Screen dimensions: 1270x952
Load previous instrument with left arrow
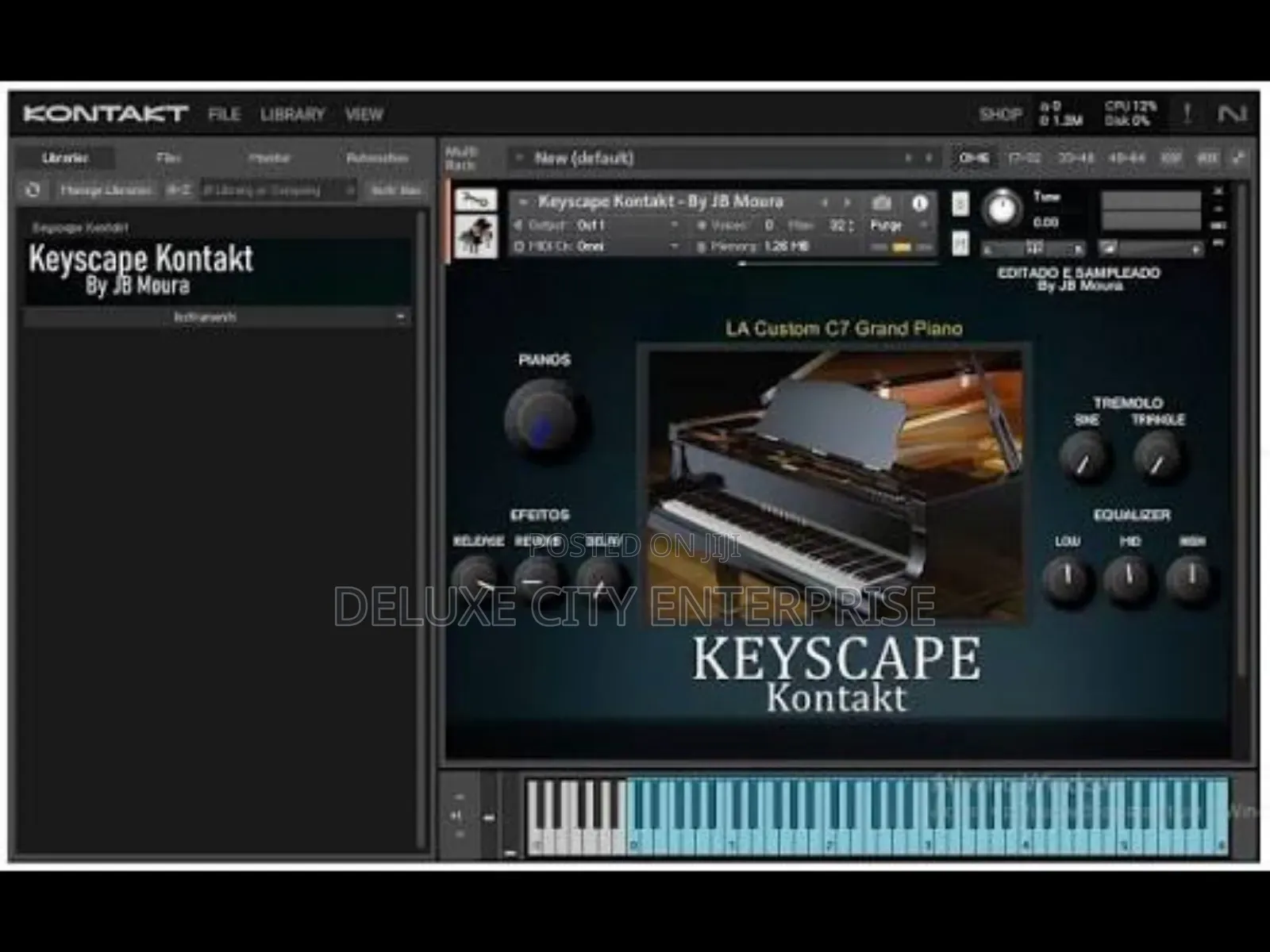point(825,202)
